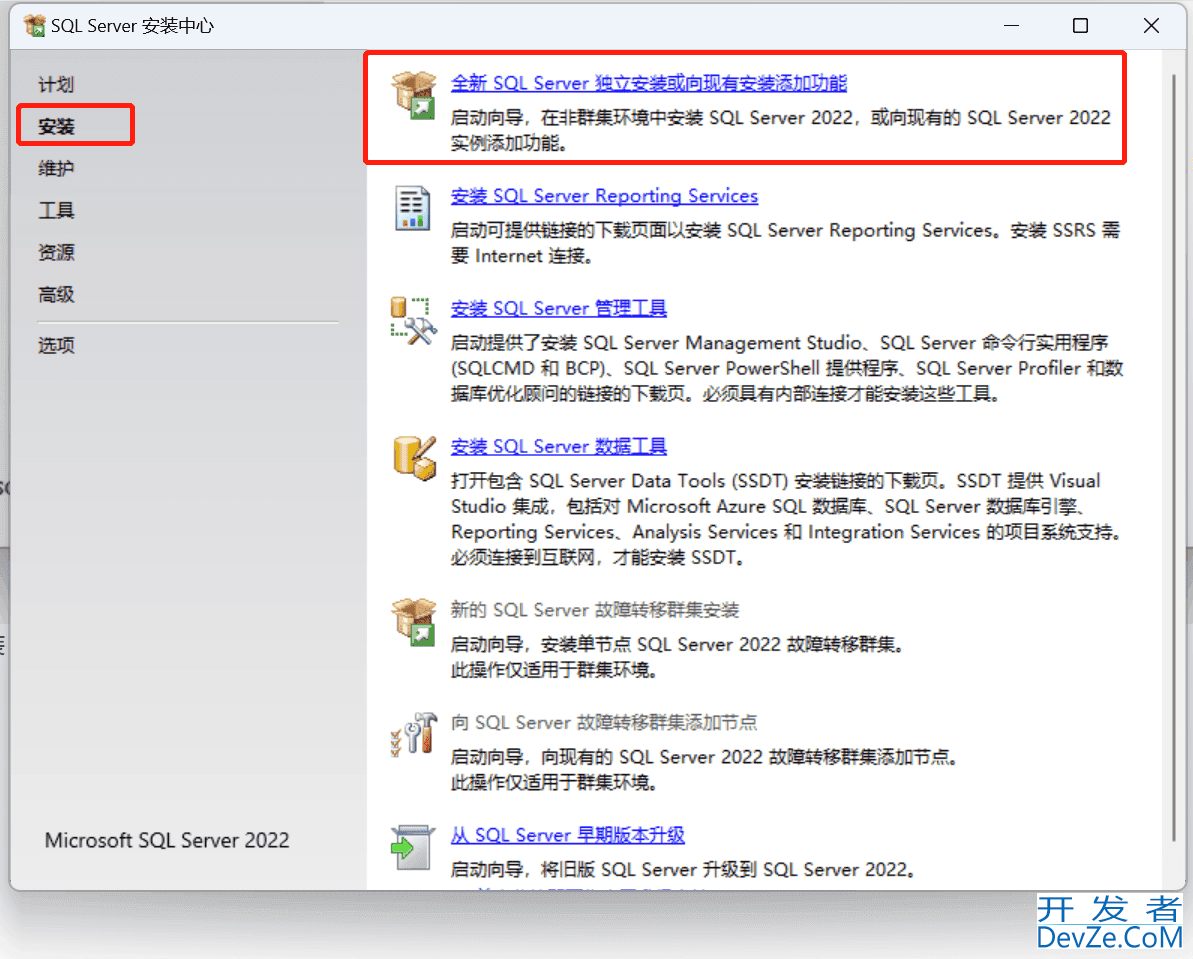Select the 安装 sidebar item
This screenshot has height=959, width=1193.
pyautogui.click(x=56, y=126)
